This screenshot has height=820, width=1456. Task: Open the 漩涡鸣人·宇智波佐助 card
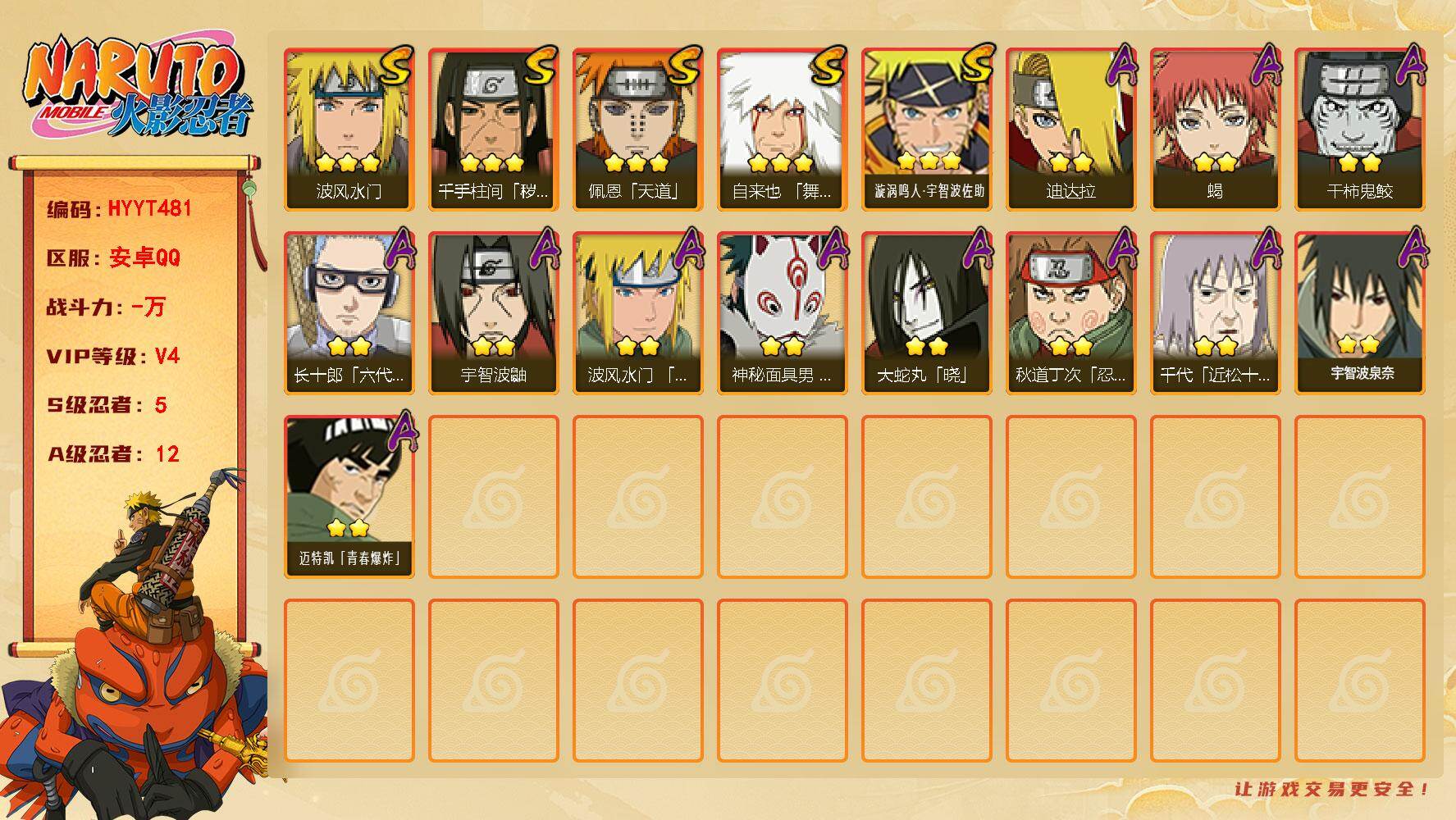[x=927, y=130]
